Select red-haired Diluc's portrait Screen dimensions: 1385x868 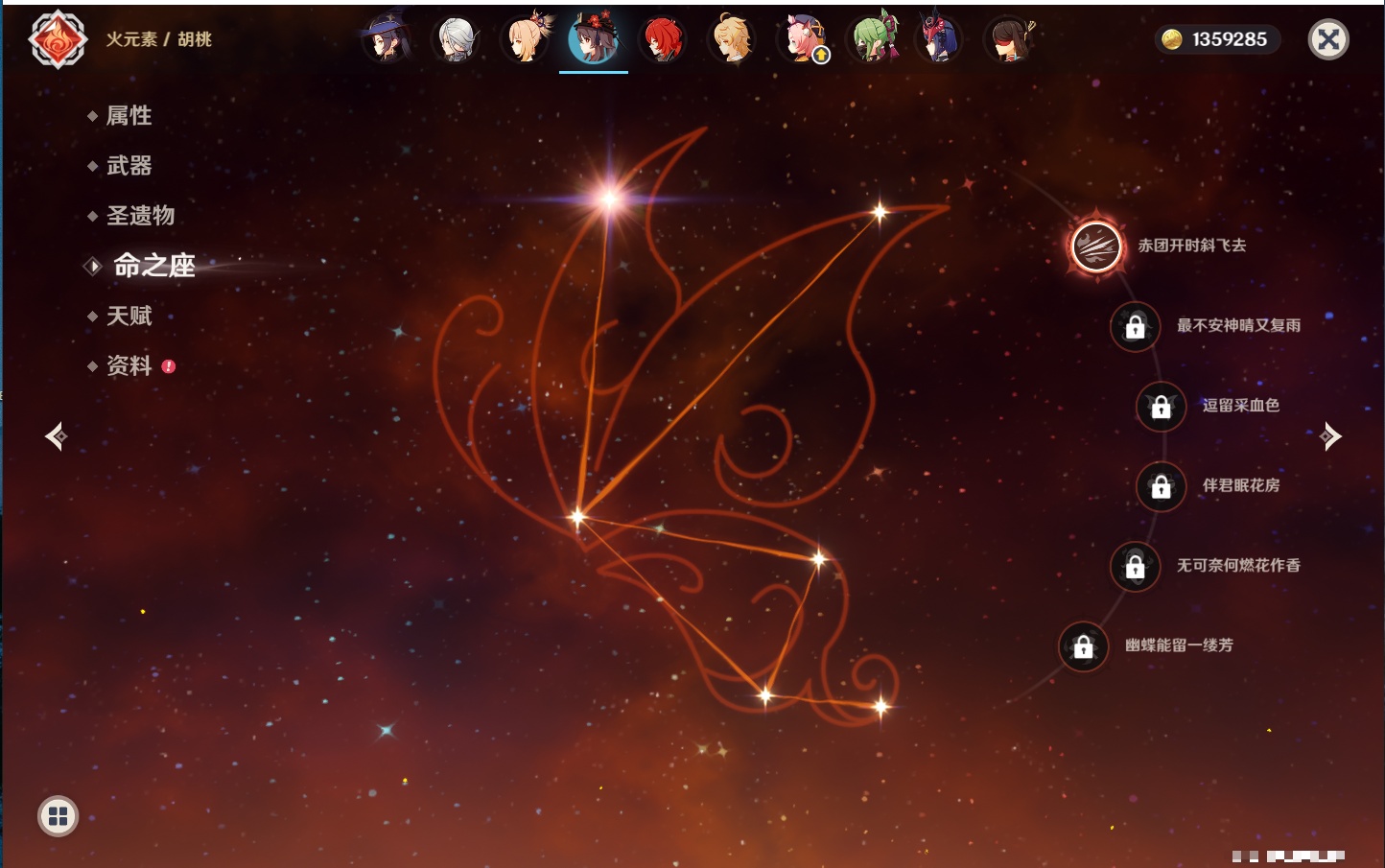(663, 40)
